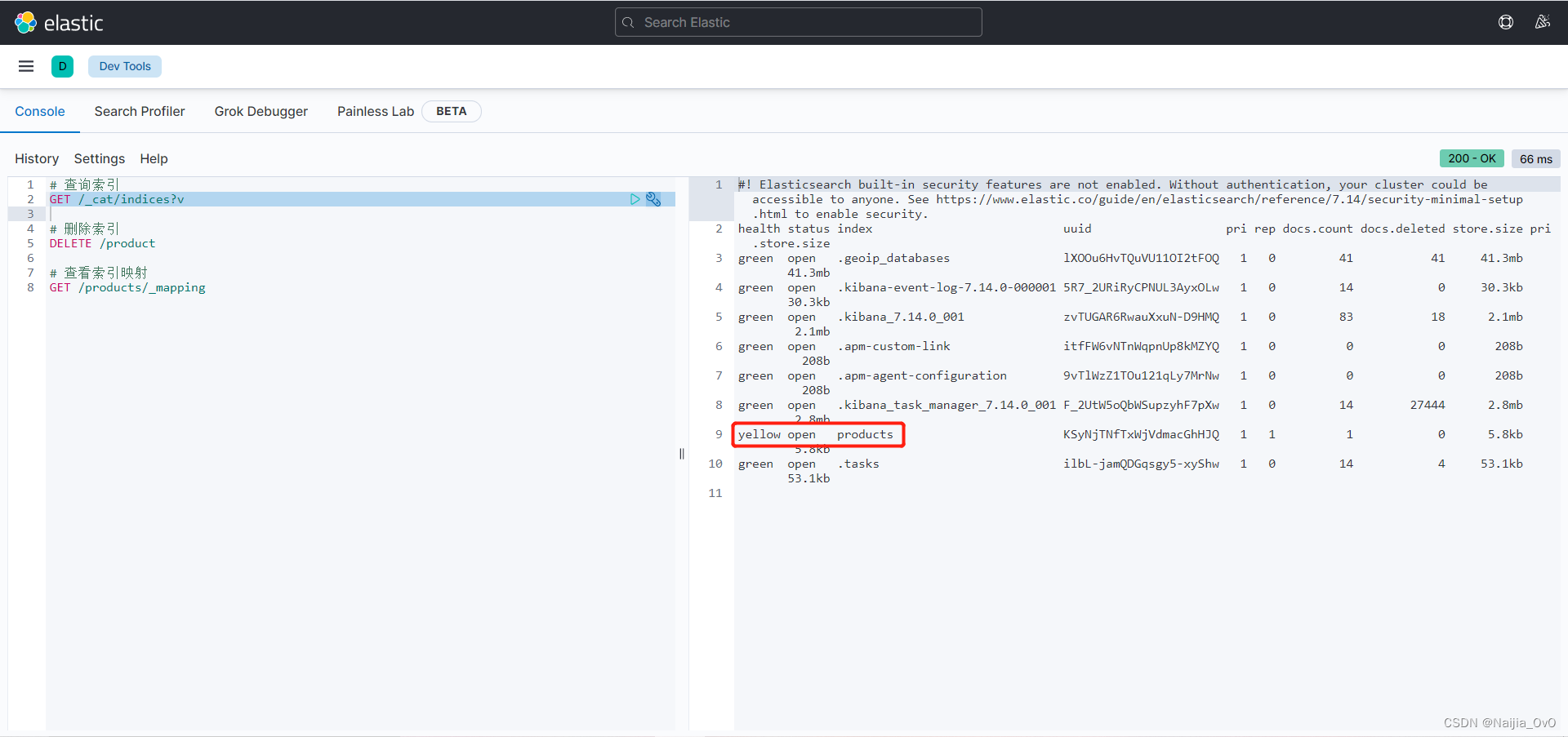Click the 200 - OK status badge

pos(1472,158)
